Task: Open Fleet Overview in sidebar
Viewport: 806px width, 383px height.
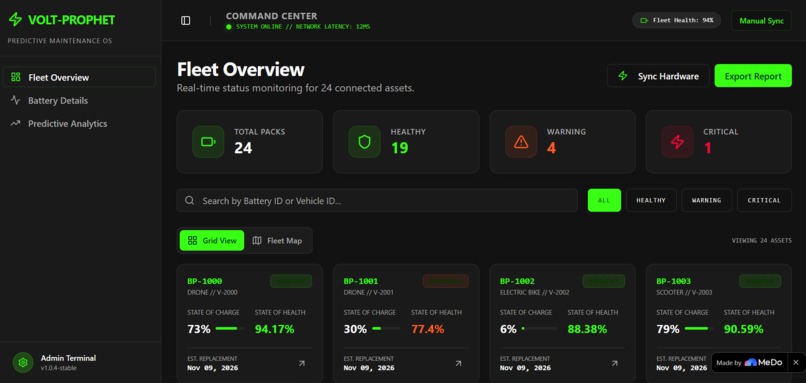Action: pos(79,77)
